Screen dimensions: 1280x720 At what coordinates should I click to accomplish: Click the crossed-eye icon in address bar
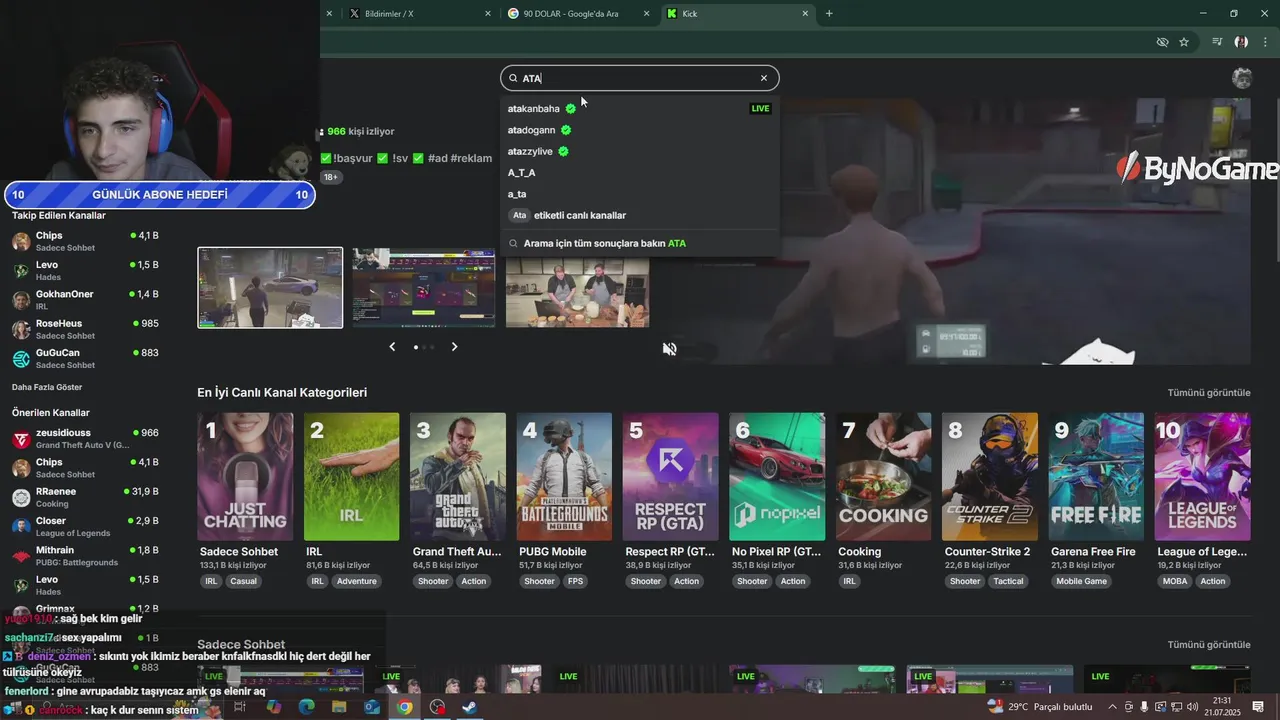pos(1162,42)
